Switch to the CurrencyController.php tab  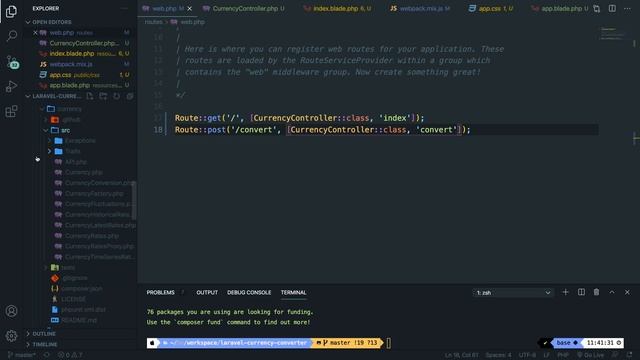tap(244, 9)
